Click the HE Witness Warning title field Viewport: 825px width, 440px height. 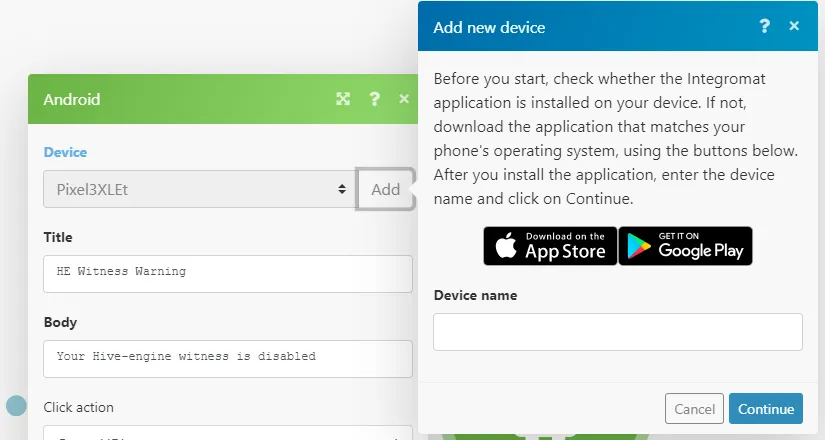[228, 274]
